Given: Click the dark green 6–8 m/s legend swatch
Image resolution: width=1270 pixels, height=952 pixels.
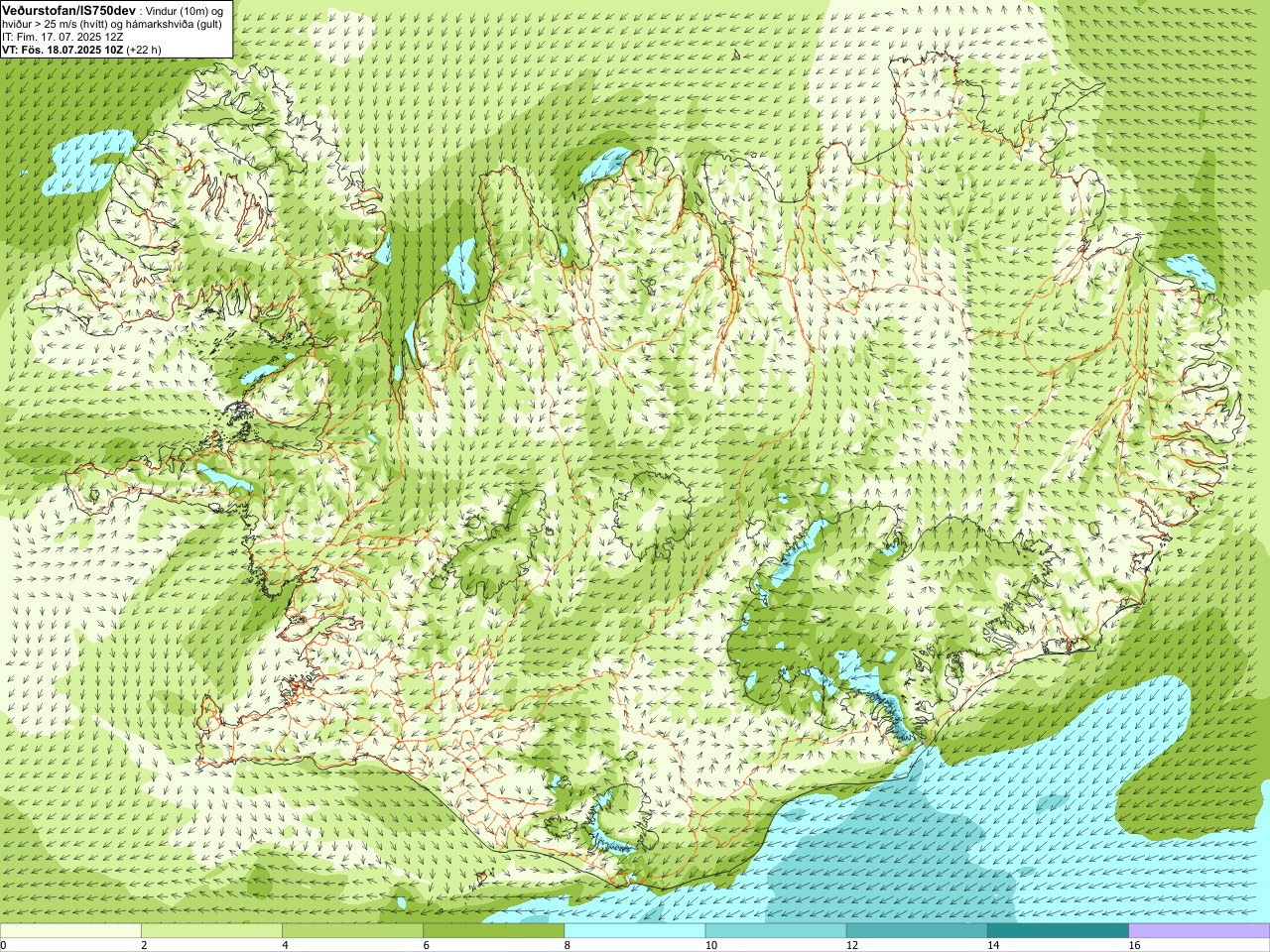Looking at the screenshot, I should click(x=494, y=931).
